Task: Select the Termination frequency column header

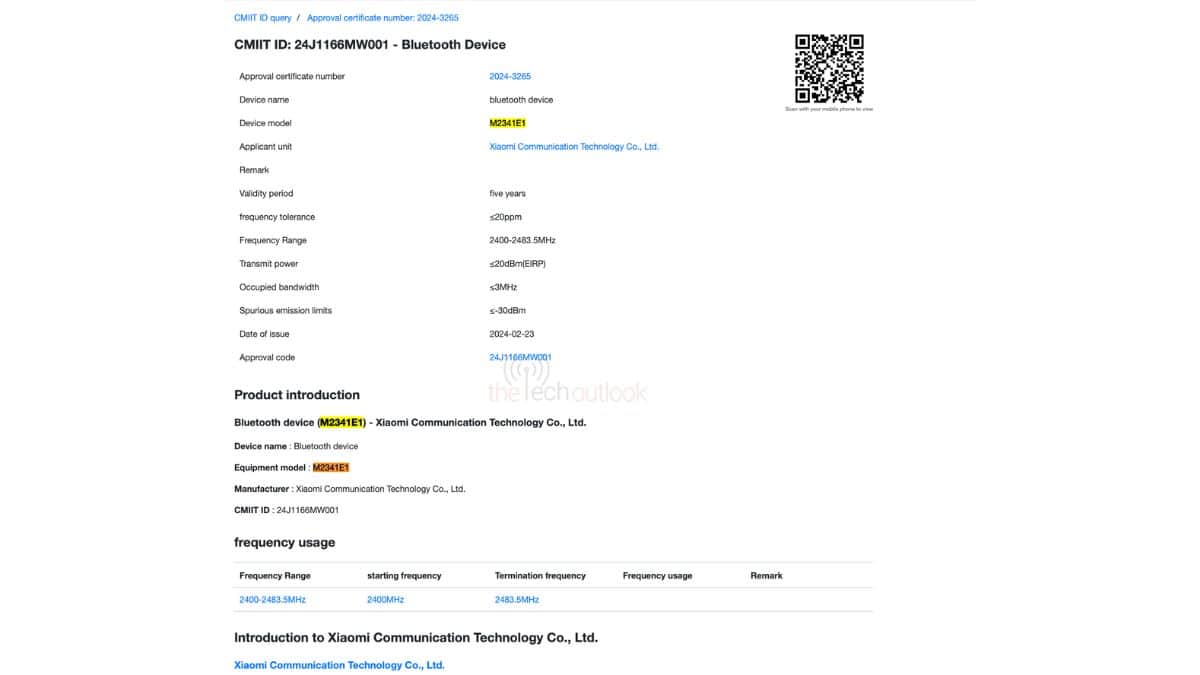Action: point(541,575)
